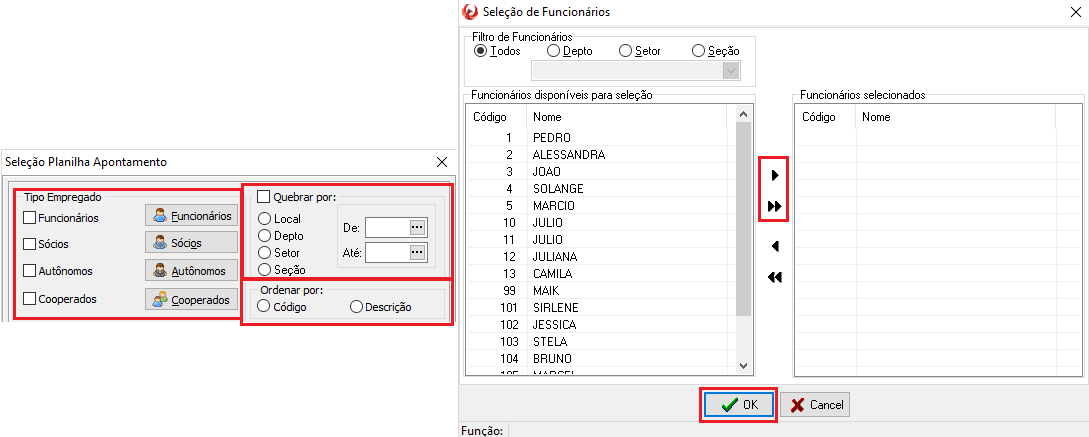The width and height of the screenshot is (1089, 437).
Task: Click the available list scrollbar up arrow
Action: point(743,114)
